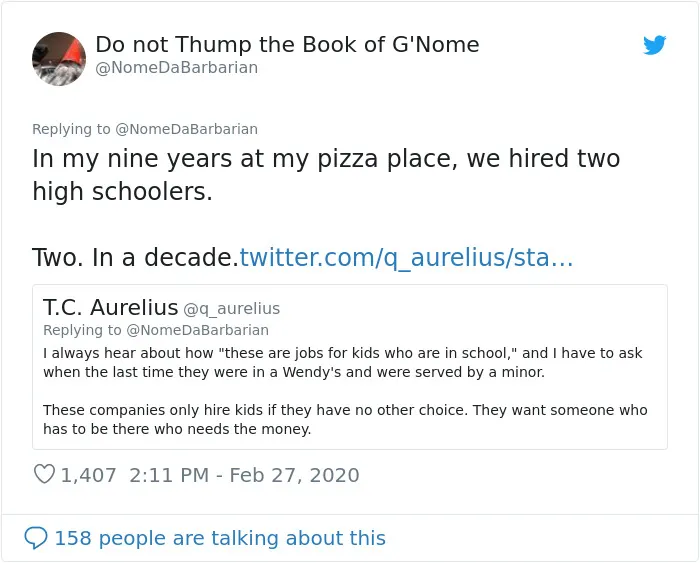700x563 pixels.
Task: Click the main tweet text about the pizza place
Action: click(x=326, y=175)
